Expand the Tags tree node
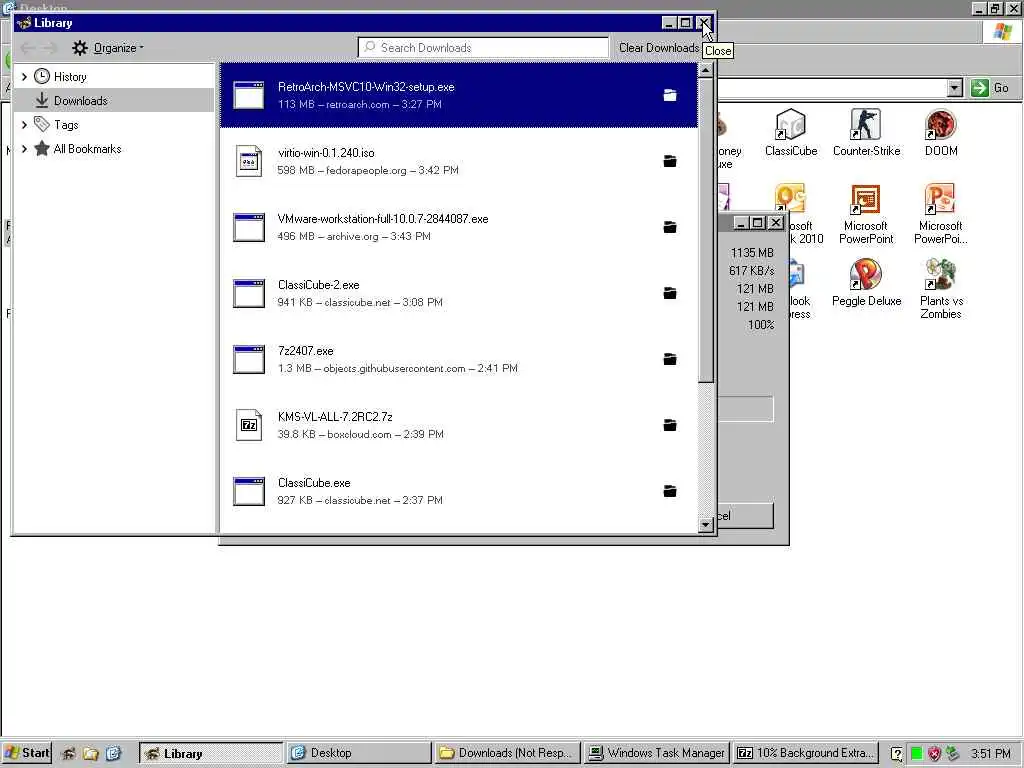The width and height of the screenshot is (1024, 768). click(x=24, y=124)
